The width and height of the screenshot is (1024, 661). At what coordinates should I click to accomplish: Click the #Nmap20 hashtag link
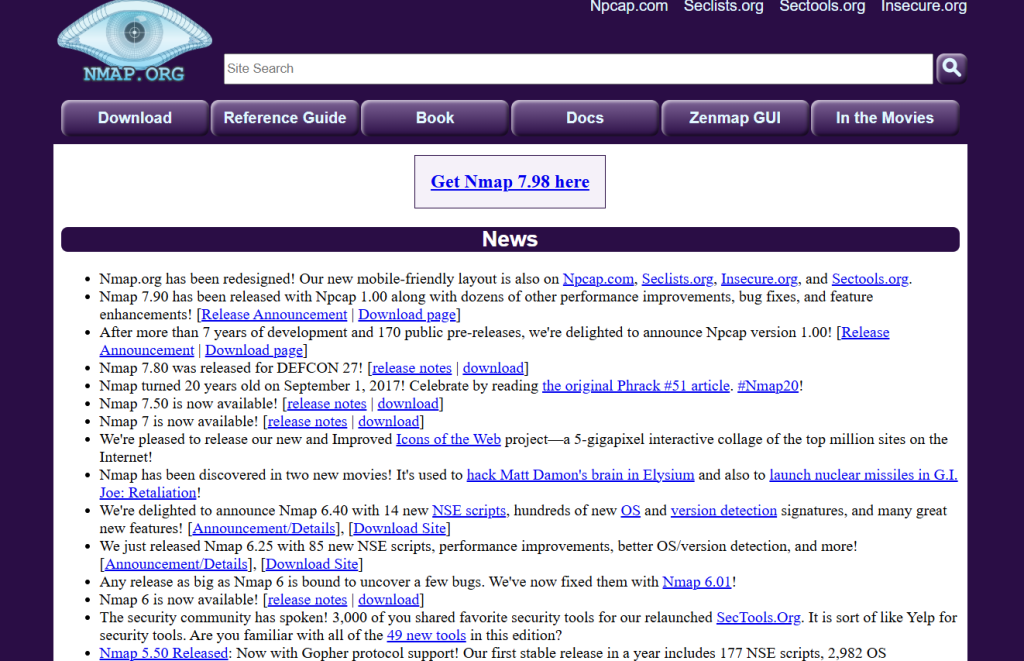[768, 386]
